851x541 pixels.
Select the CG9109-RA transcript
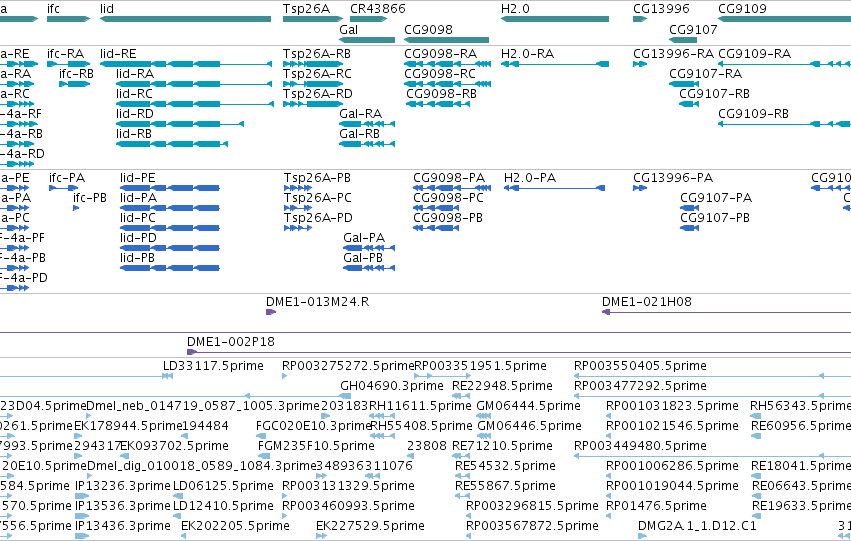[784, 64]
